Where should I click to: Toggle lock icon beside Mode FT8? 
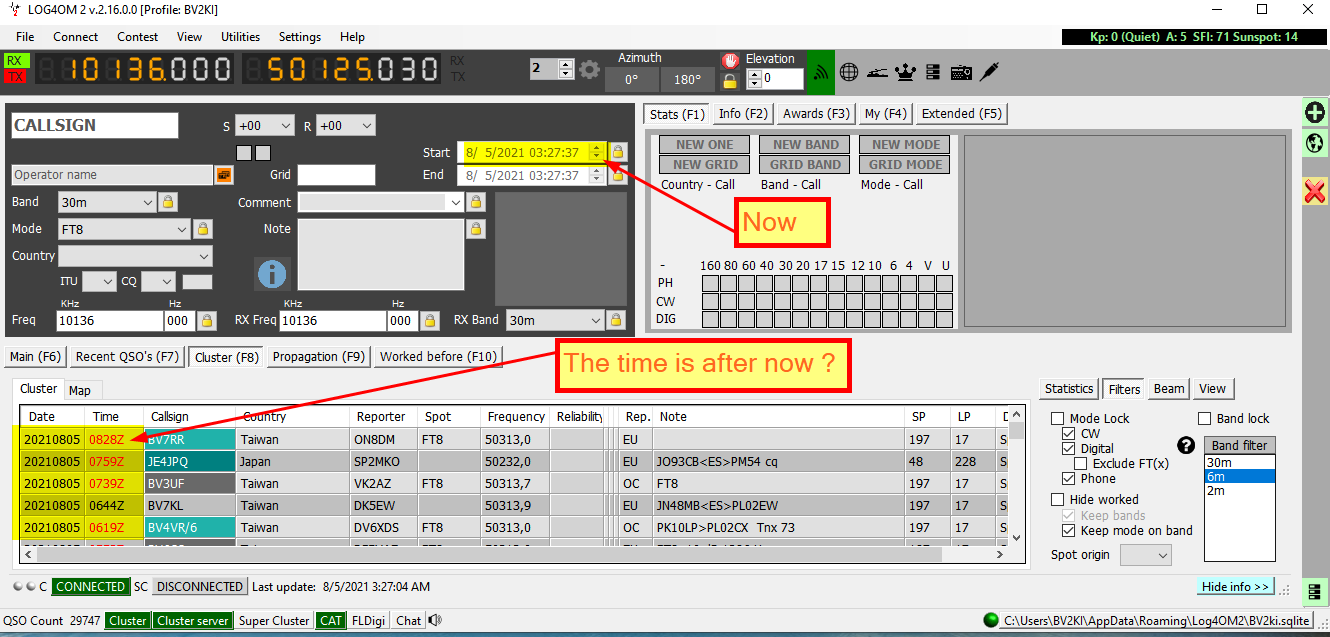pyautogui.click(x=202, y=229)
